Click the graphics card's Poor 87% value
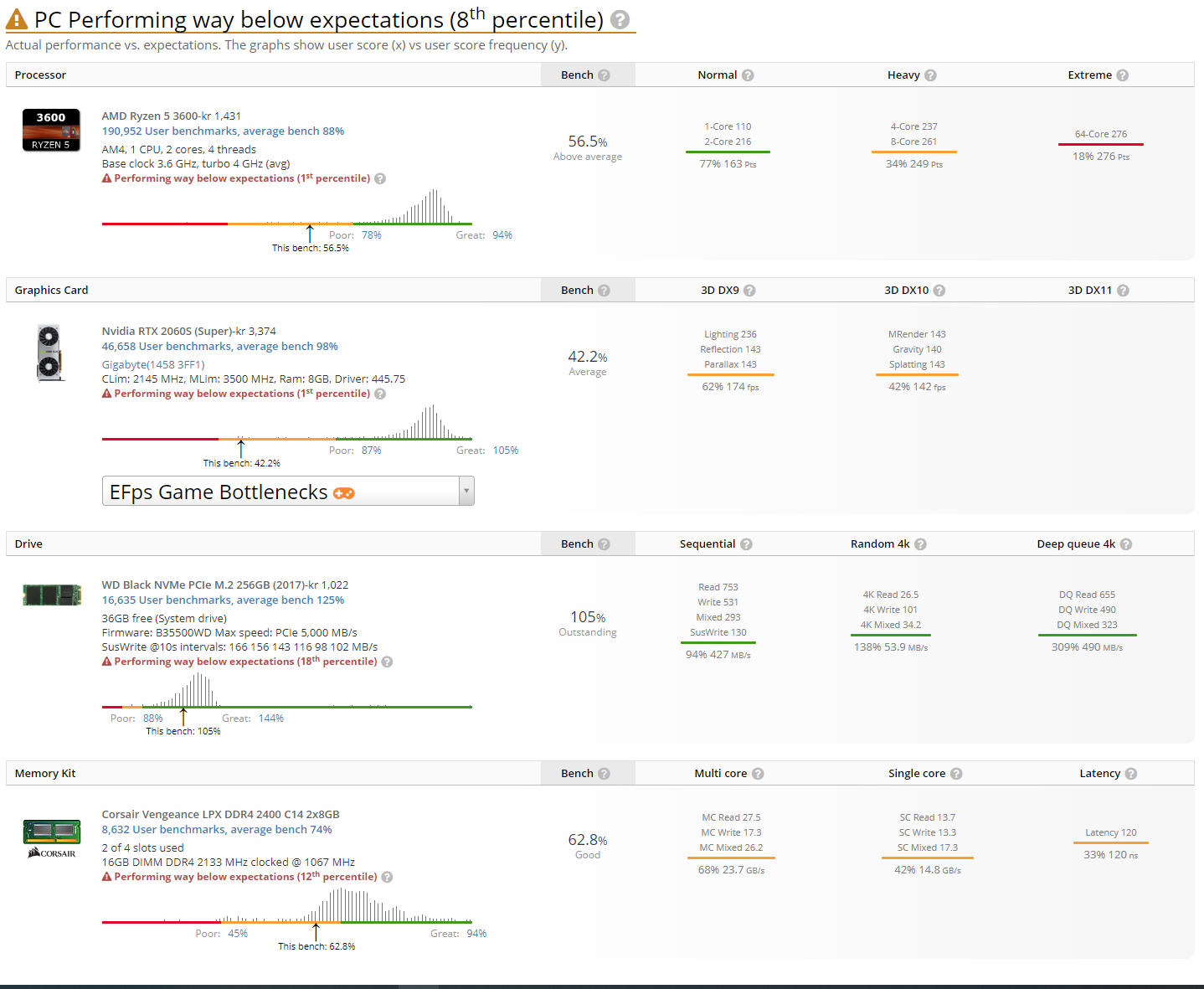This screenshot has width=1204, height=989. pos(372,451)
